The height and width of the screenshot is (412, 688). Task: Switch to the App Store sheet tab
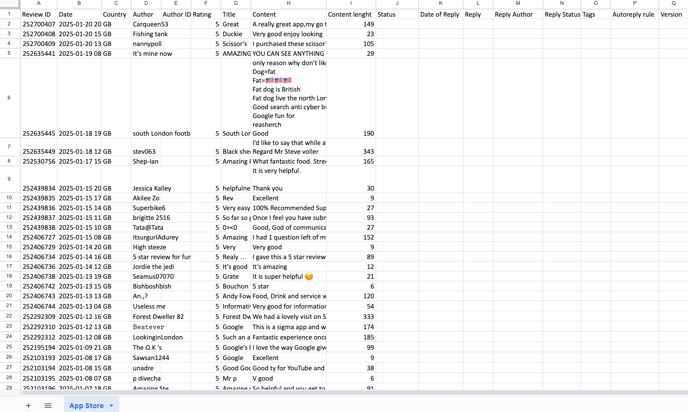click(x=86, y=405)
